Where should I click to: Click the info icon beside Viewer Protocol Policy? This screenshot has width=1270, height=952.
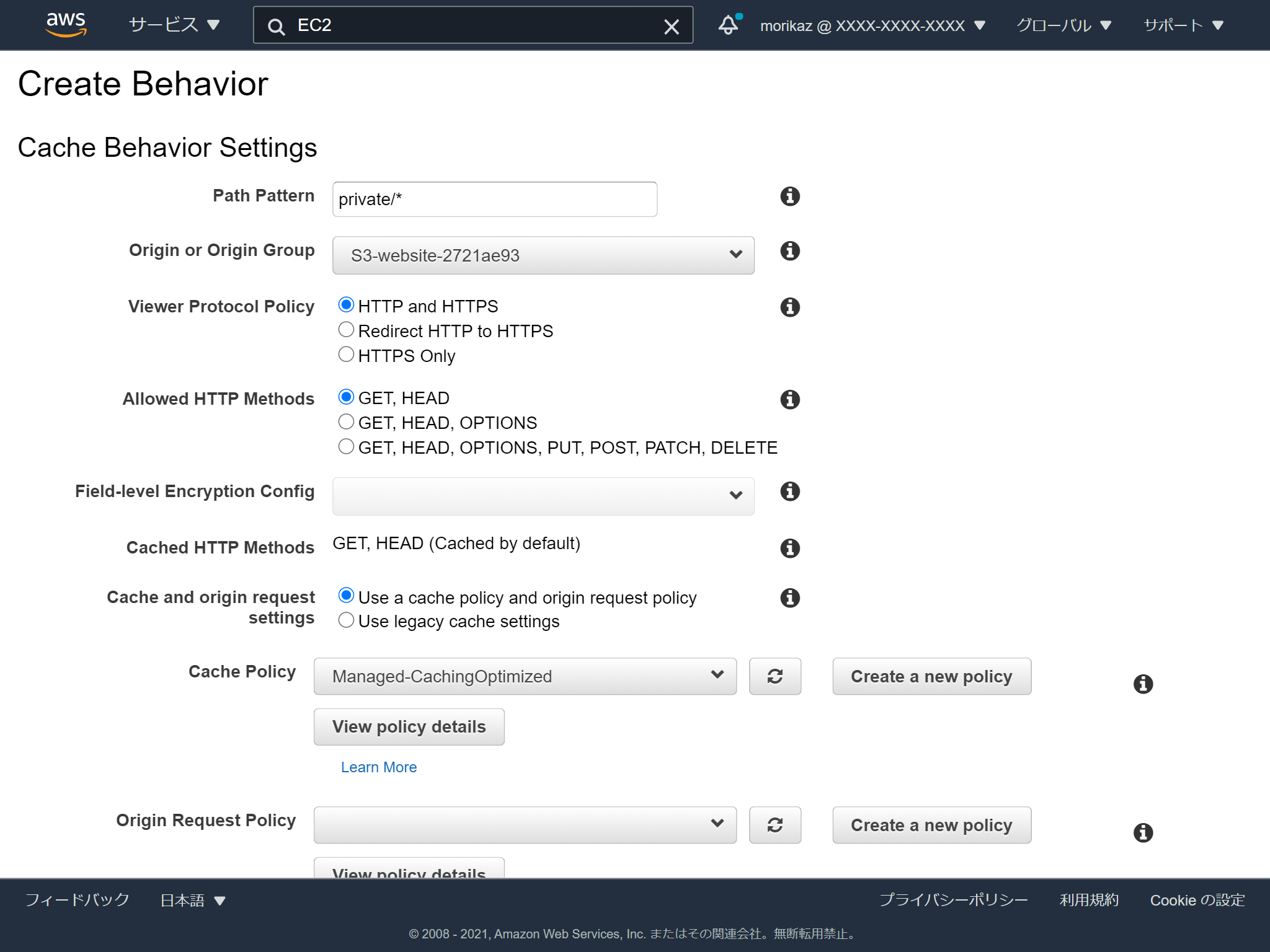click(x=789, y=307)
